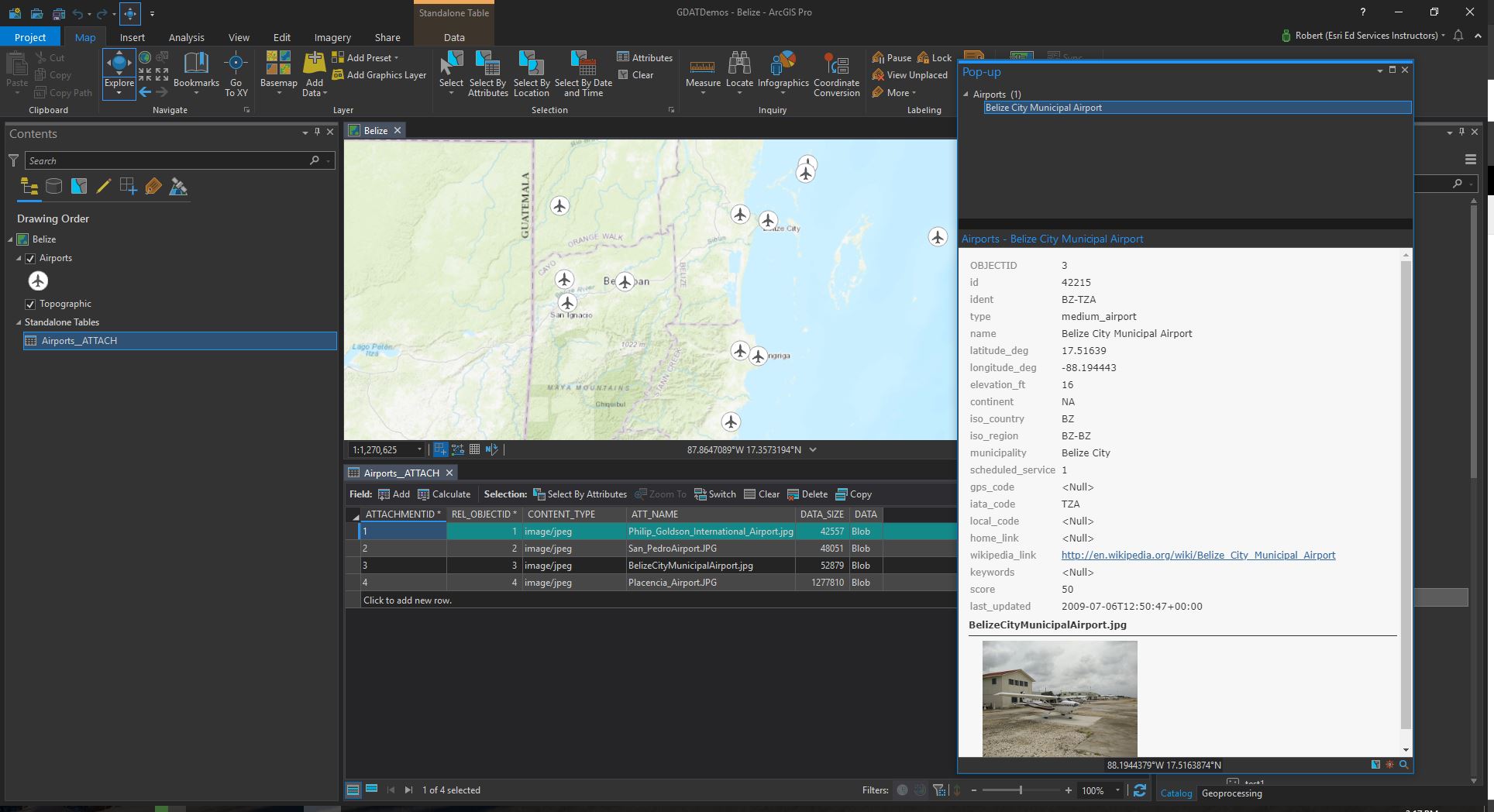Click the Calculate field icon in table toolbar
Image resolution: width=1494 pixels, height=812 pixels.
(x=445, y=494)
